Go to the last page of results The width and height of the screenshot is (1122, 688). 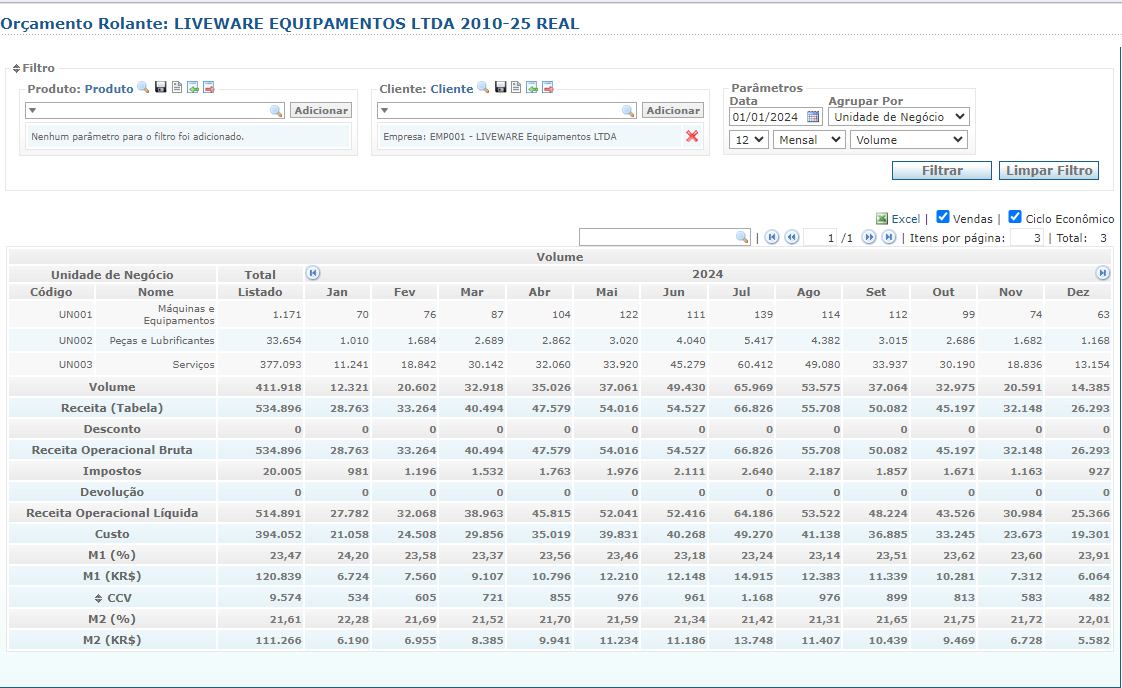coord(888,238)
